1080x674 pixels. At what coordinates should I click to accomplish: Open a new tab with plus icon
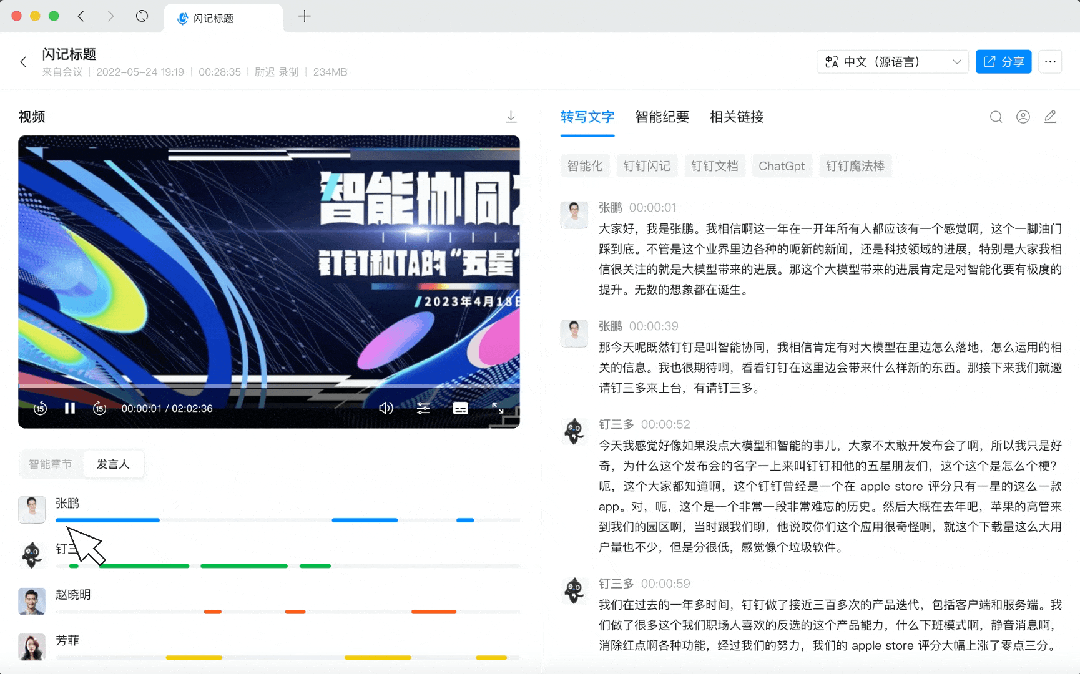(x=304, y=16)
